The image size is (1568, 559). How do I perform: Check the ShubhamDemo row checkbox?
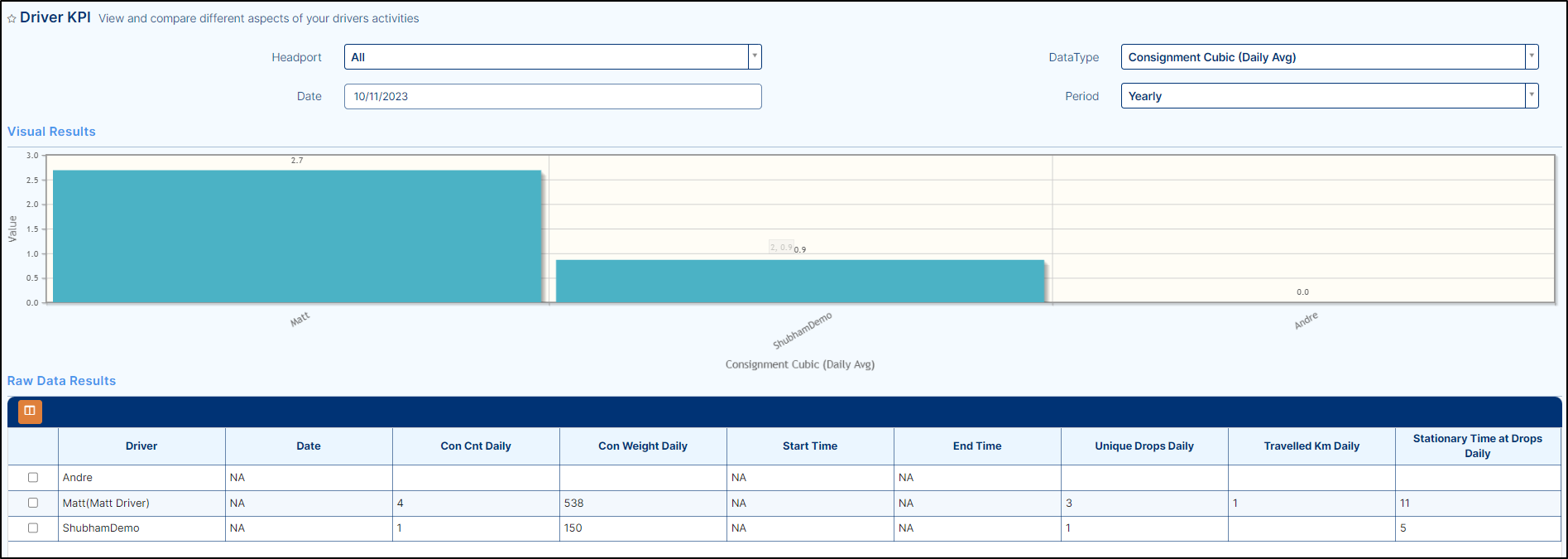tap(33, 528)
